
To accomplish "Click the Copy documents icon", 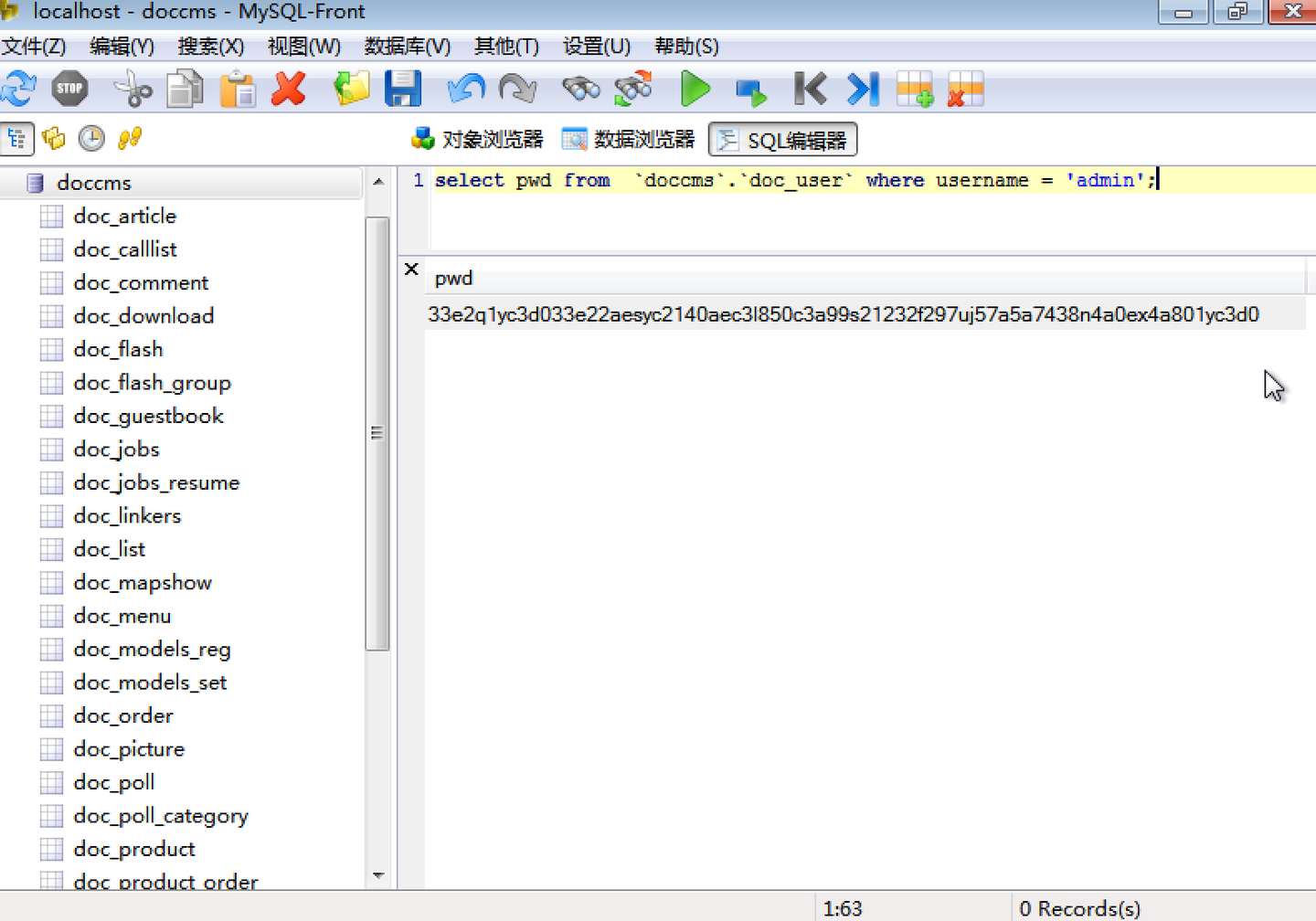I will click(x=186, y=89).
